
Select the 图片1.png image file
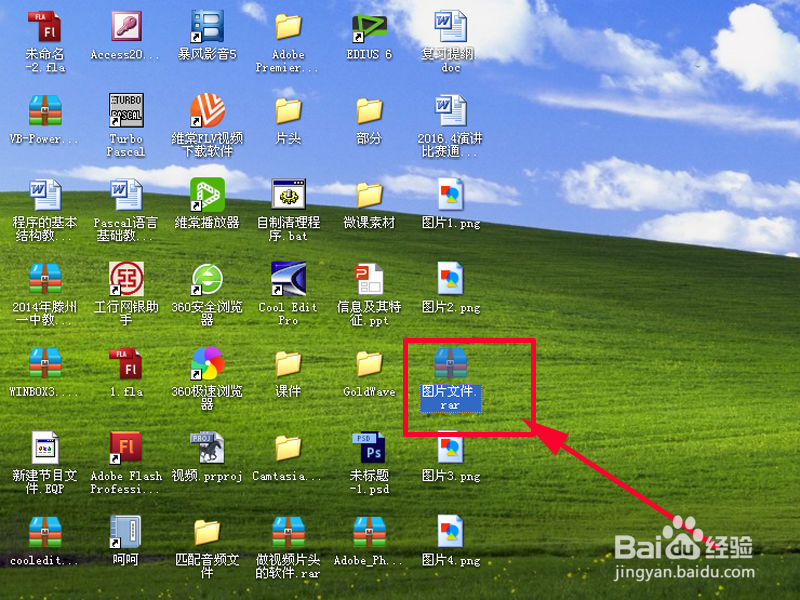coord(451,194)
